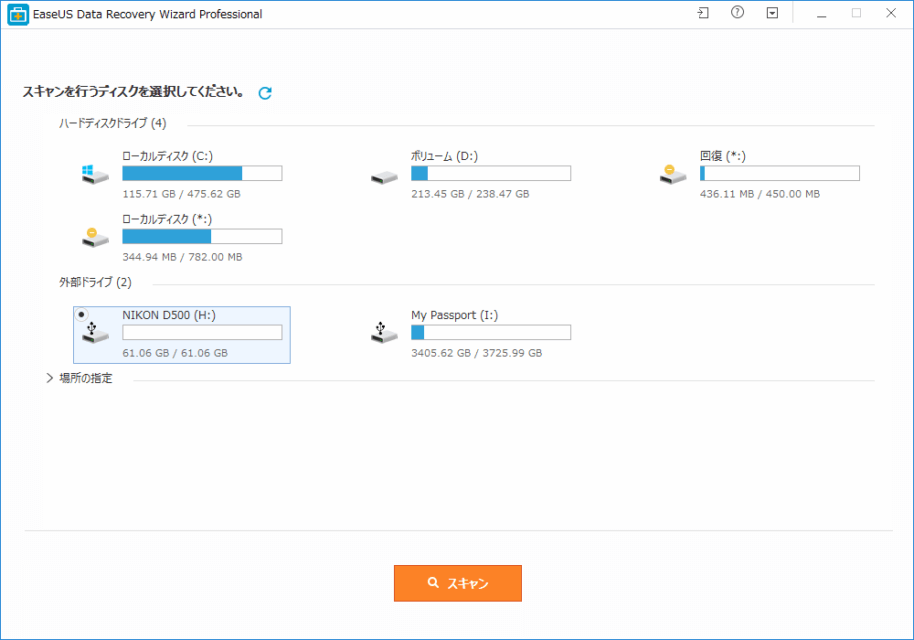Click the NIKON D500 (H:) usage bar

202,332
